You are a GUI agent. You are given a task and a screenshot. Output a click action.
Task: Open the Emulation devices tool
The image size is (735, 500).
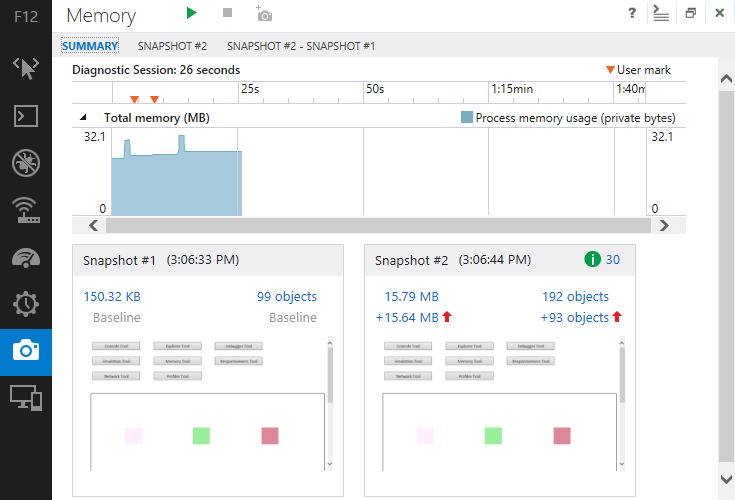click(x=26, y=398)
